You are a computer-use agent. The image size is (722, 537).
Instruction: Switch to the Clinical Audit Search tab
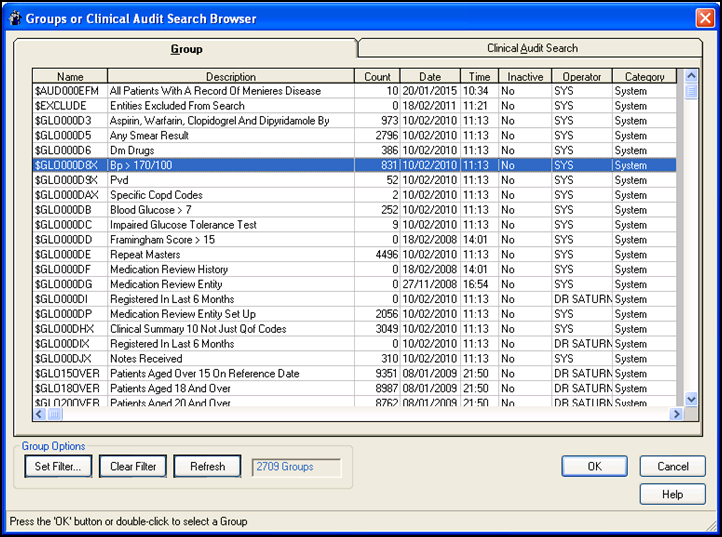point(531,48)
